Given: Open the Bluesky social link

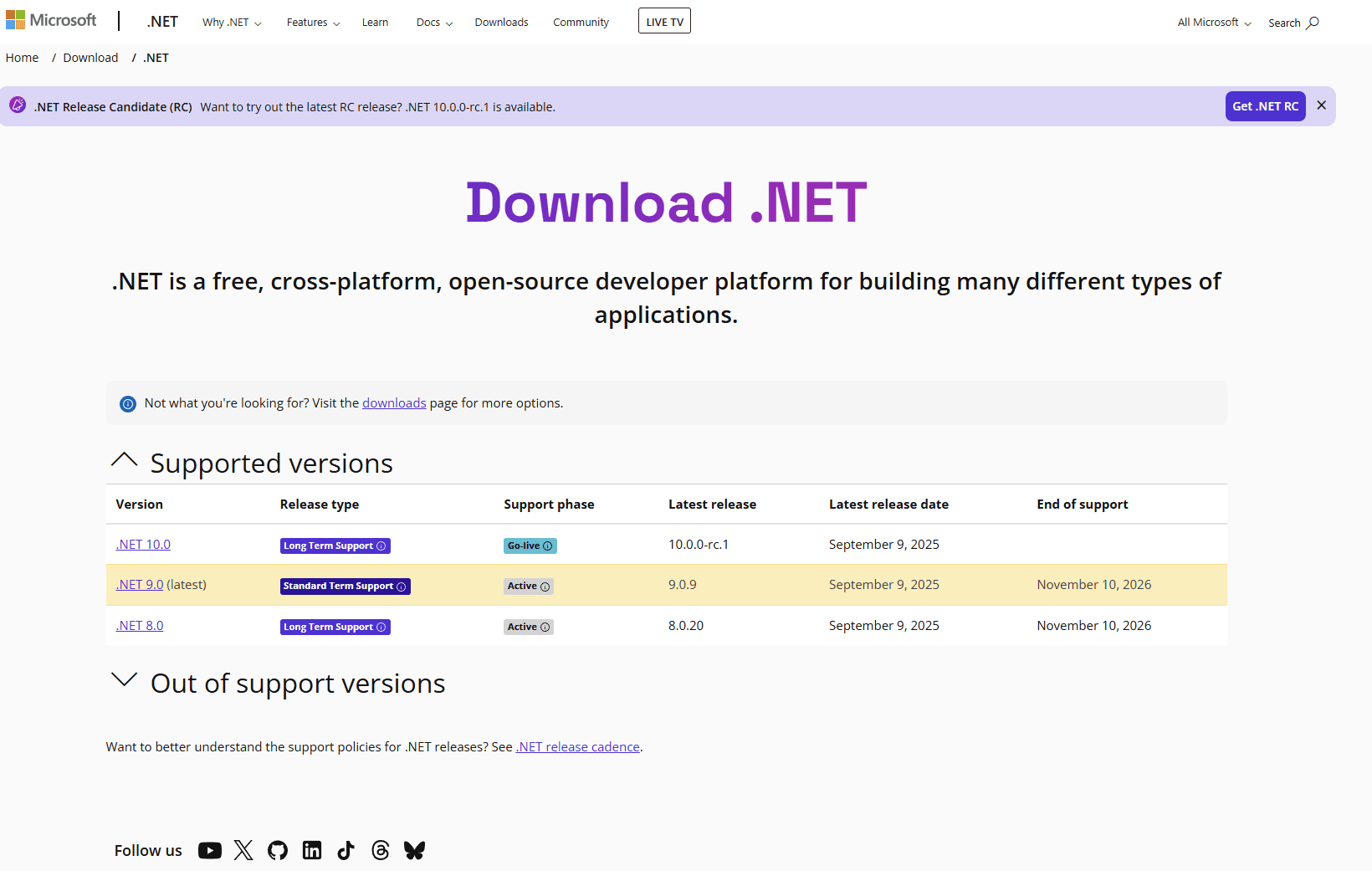Looking at the screenshot, I should pos(415,851).
